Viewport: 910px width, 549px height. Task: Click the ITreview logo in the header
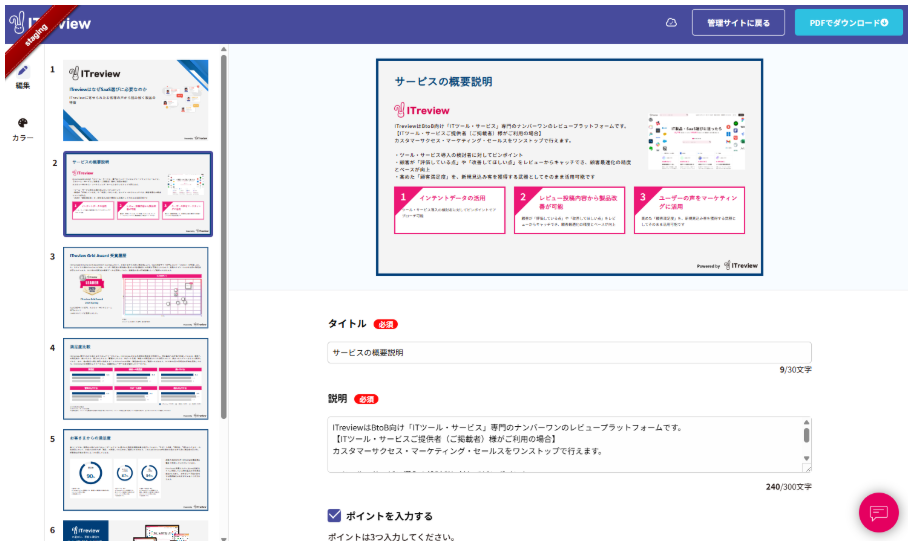pyautogui.click(x=51, y=23)
